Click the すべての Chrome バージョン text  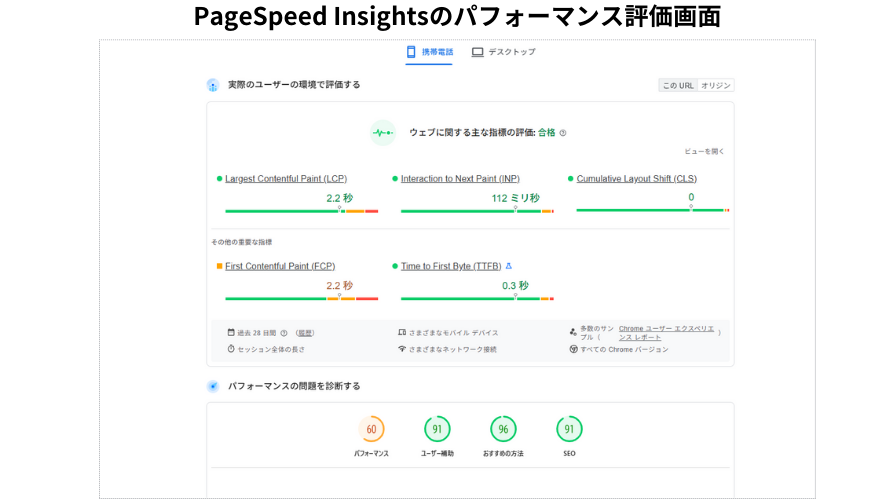tap(624, 350)
